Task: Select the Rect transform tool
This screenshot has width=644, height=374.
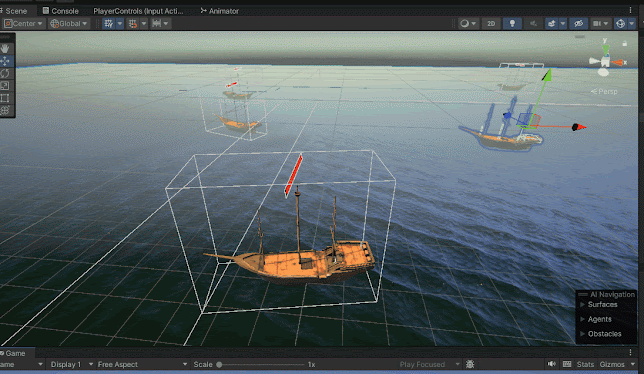Action: pos(5,98)
